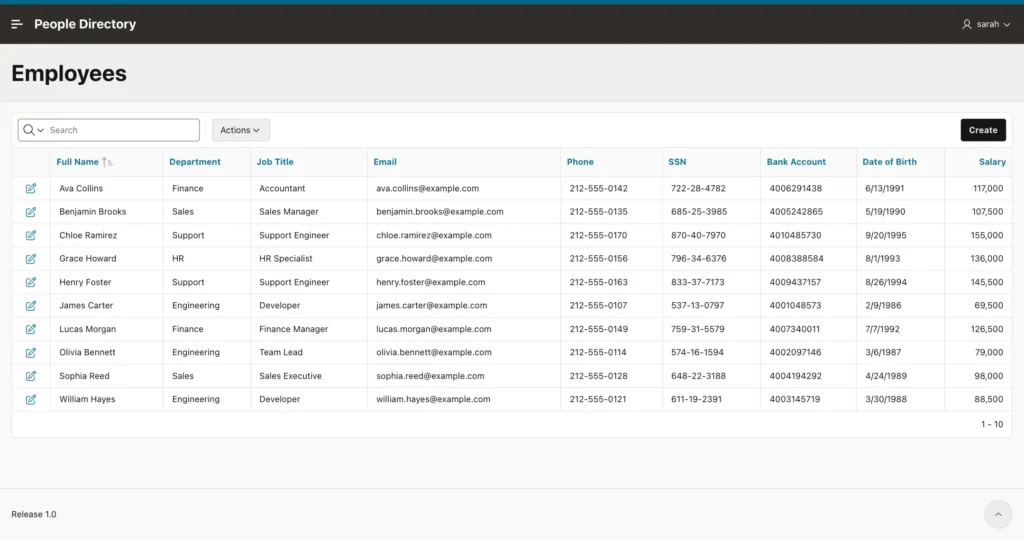Edit the Benjamin Brooks record
Screen dimensions: 1024x540
31,212
